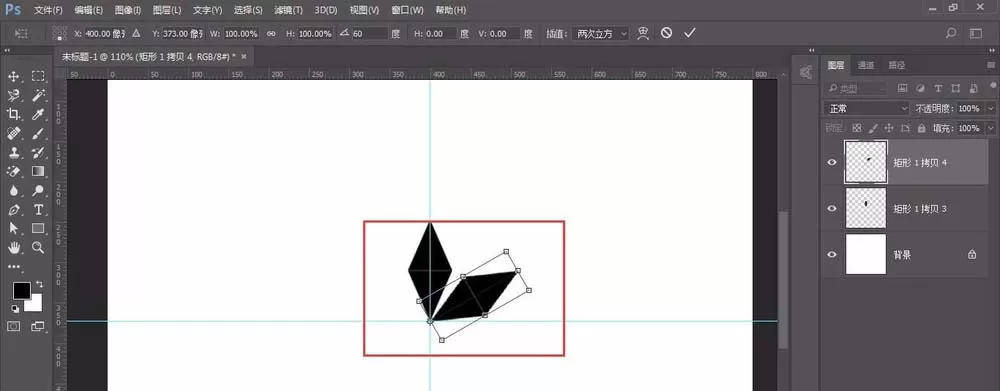Select the Rectangle shape tool

click(x=38, y=228)
